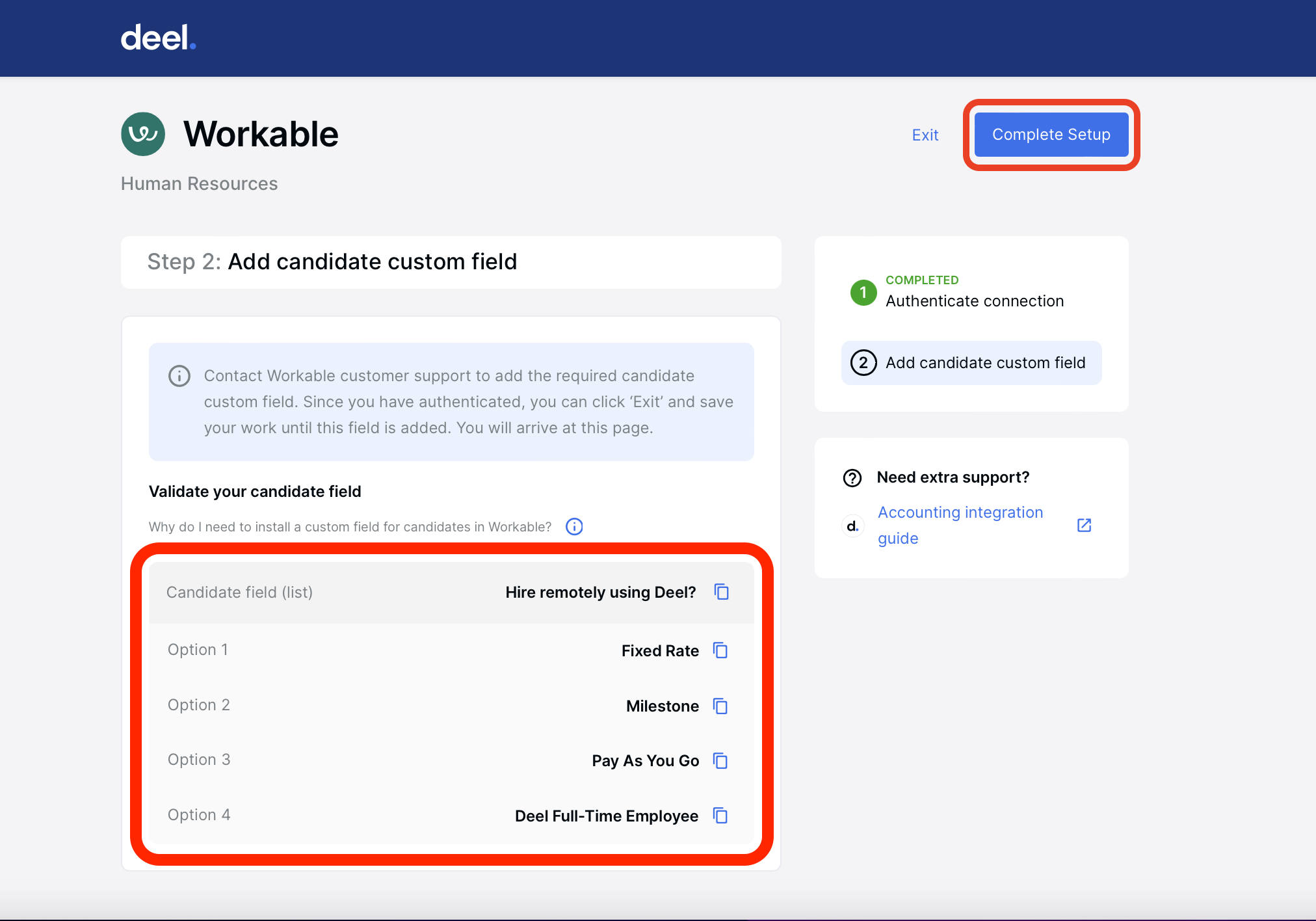Click the info icon beside the custom field question
Image resolution: width=1316 pixels, height=921 pixels.
coord(574,527)
